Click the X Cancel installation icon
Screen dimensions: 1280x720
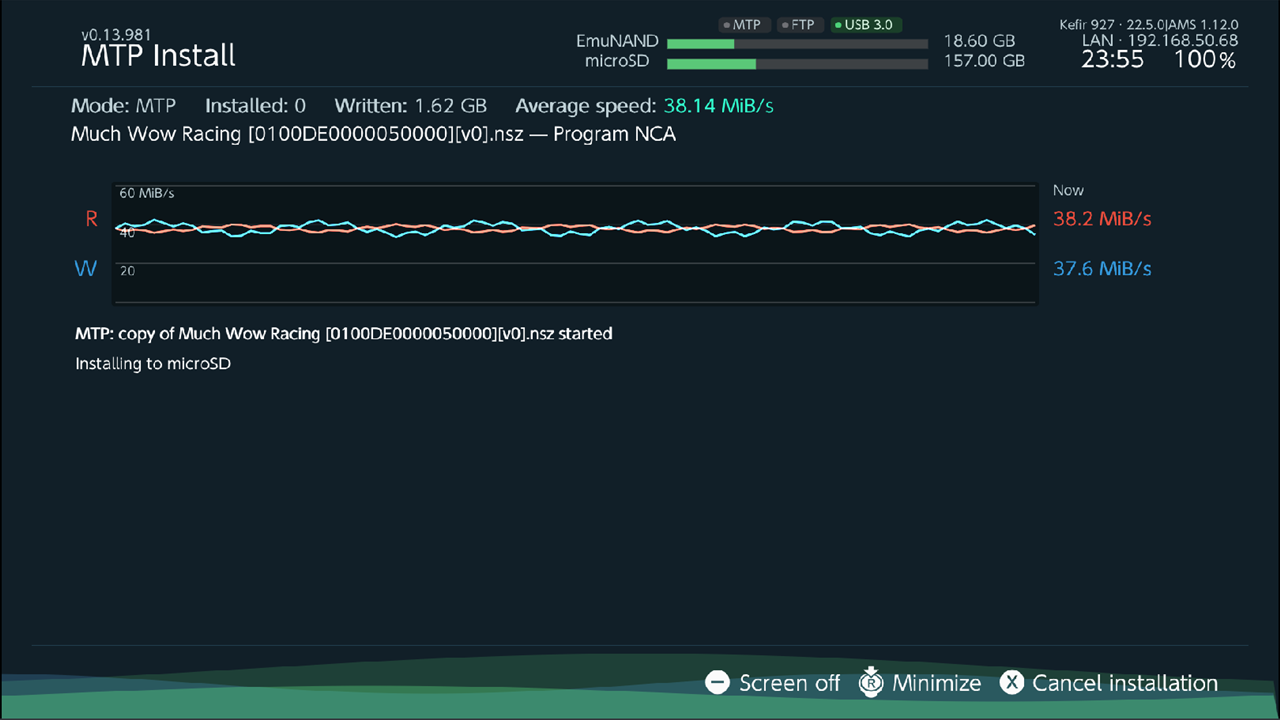[1012, 683]
